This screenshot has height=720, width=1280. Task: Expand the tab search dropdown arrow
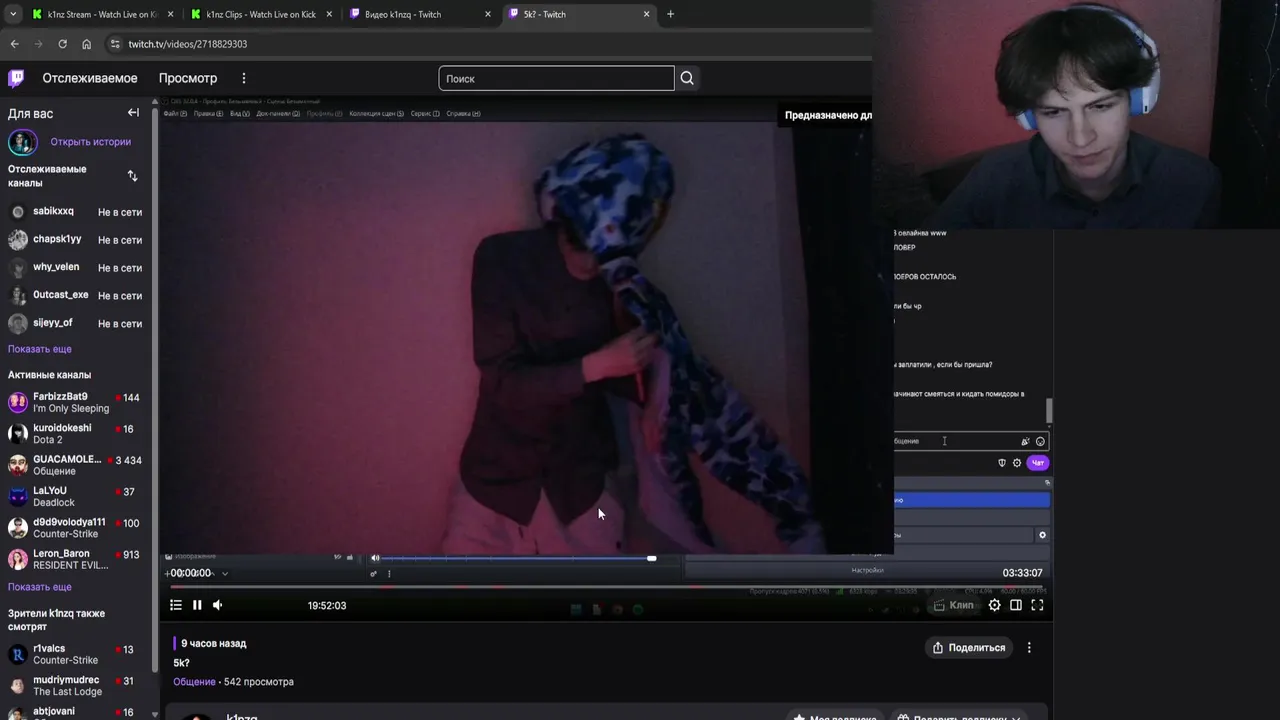[x=13, y=14]
